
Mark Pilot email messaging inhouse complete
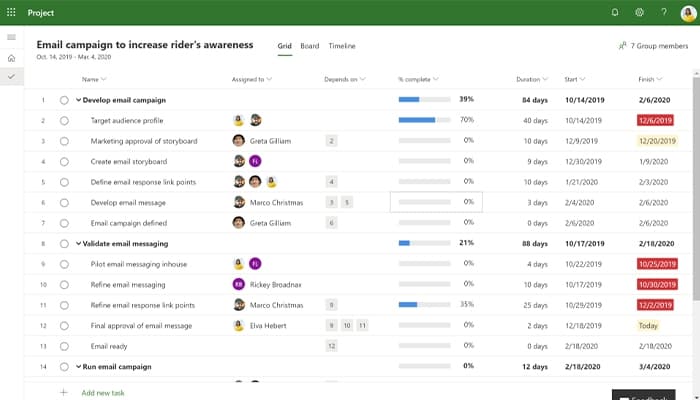64,264
